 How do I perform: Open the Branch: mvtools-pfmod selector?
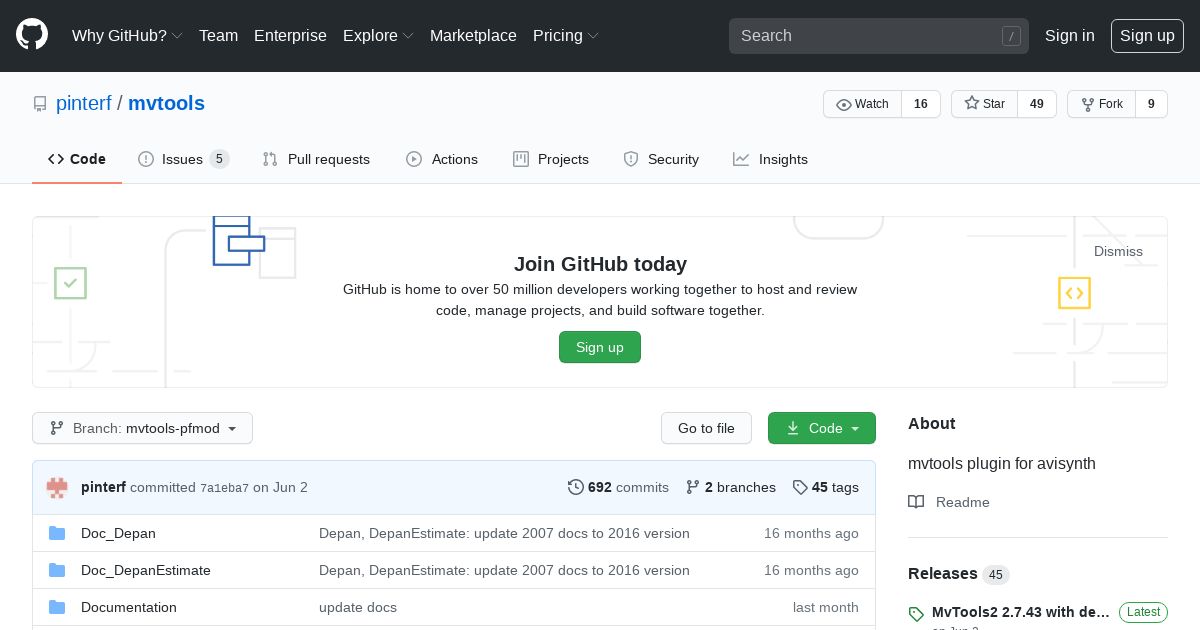click(142, 428)
